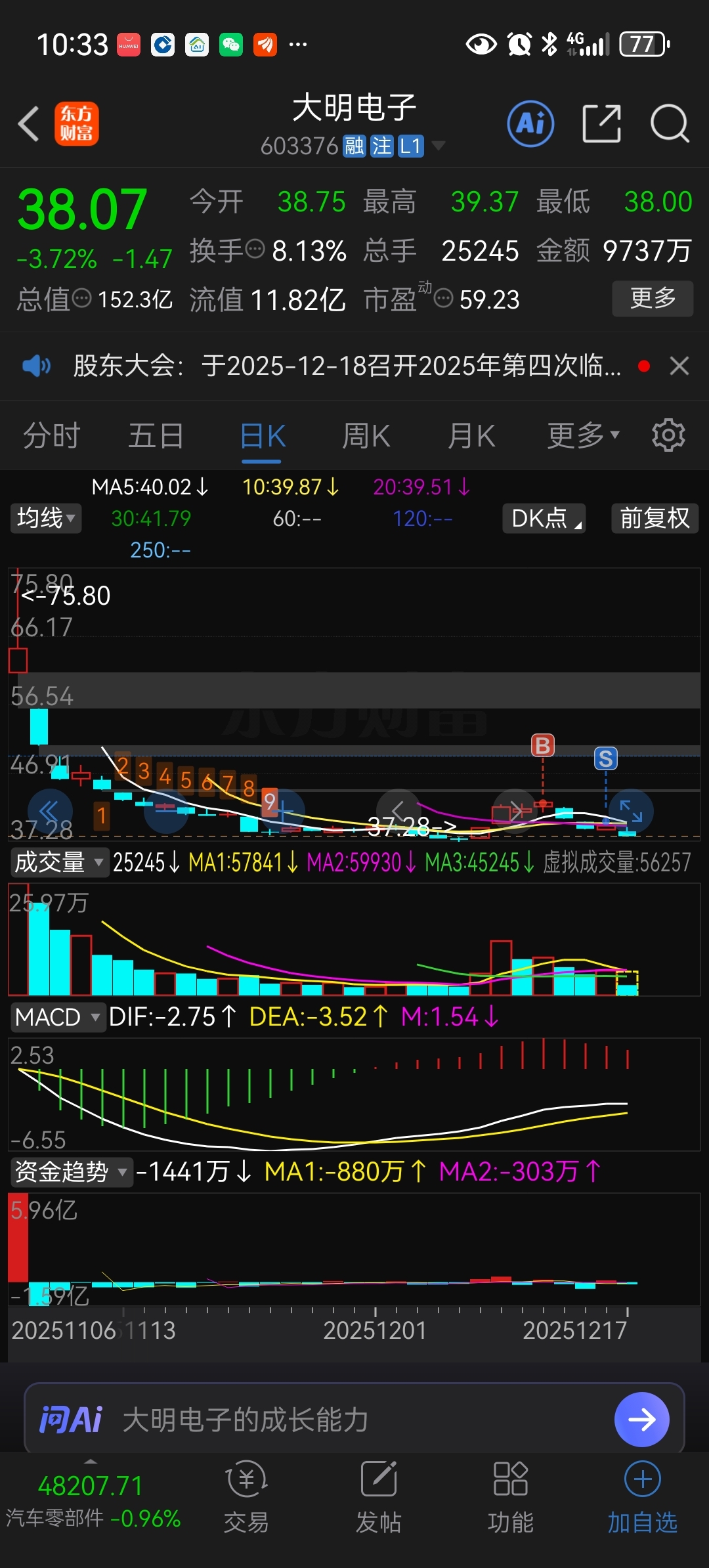Tap the current price 38.07
The image size is (709, 1568).
coord(82,209)
